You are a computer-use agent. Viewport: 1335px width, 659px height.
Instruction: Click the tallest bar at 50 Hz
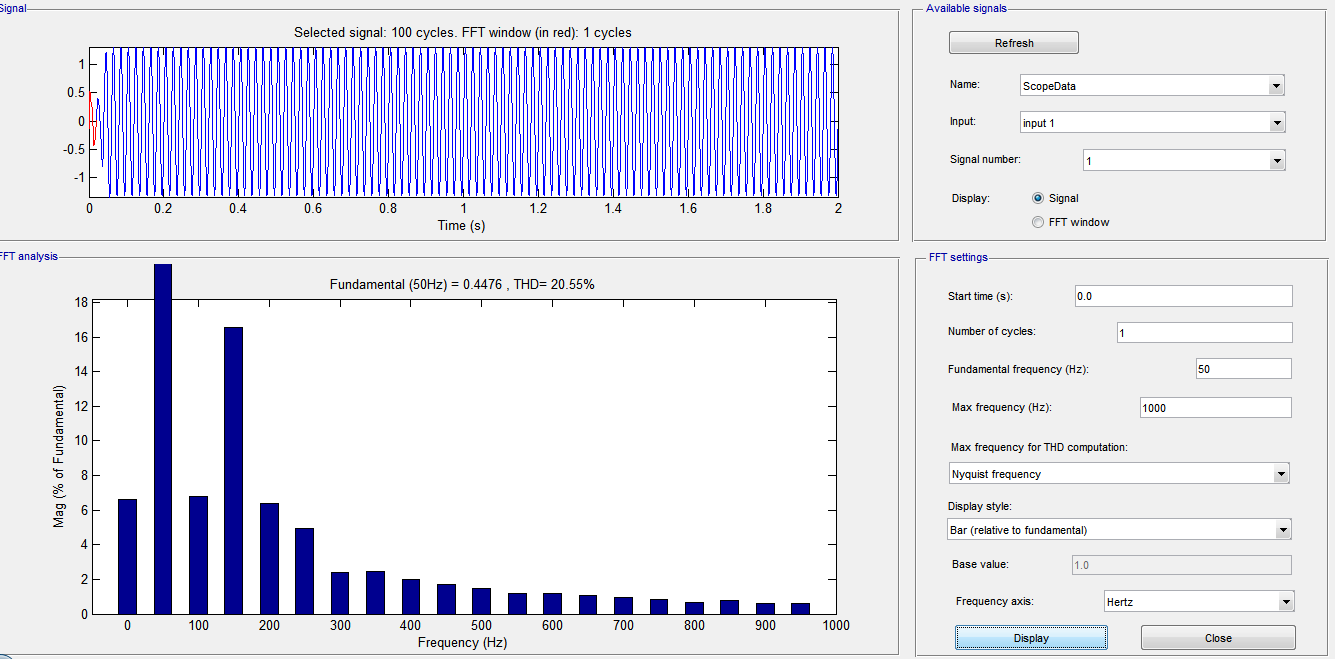pos(163,440)
